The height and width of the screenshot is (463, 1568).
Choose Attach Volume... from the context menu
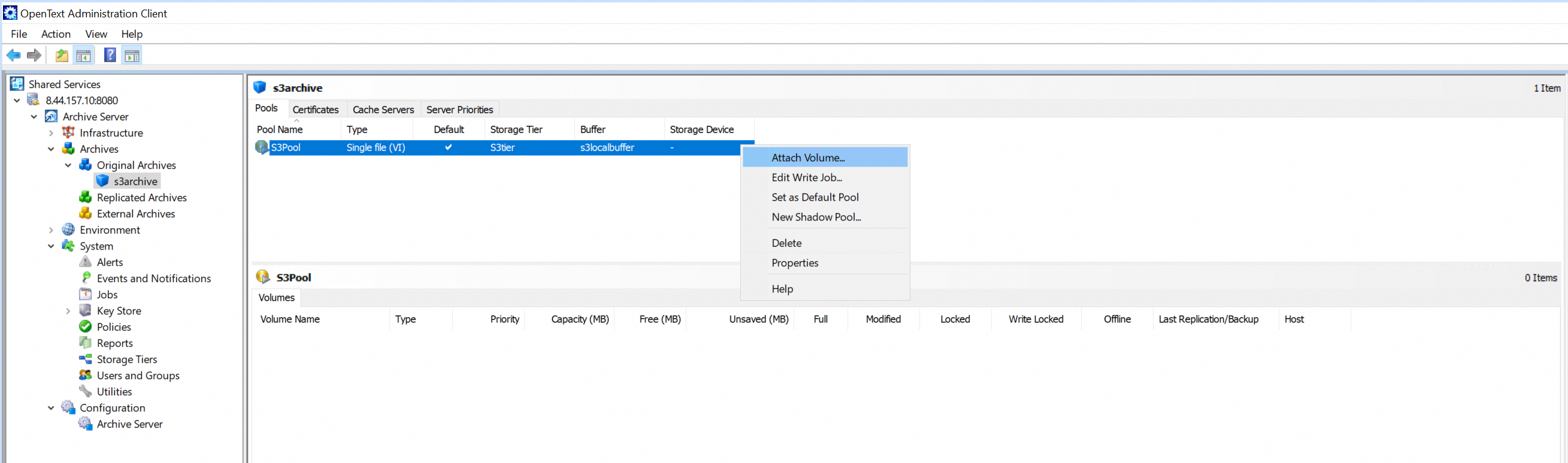pyautogui.click(x=825, y=158)
